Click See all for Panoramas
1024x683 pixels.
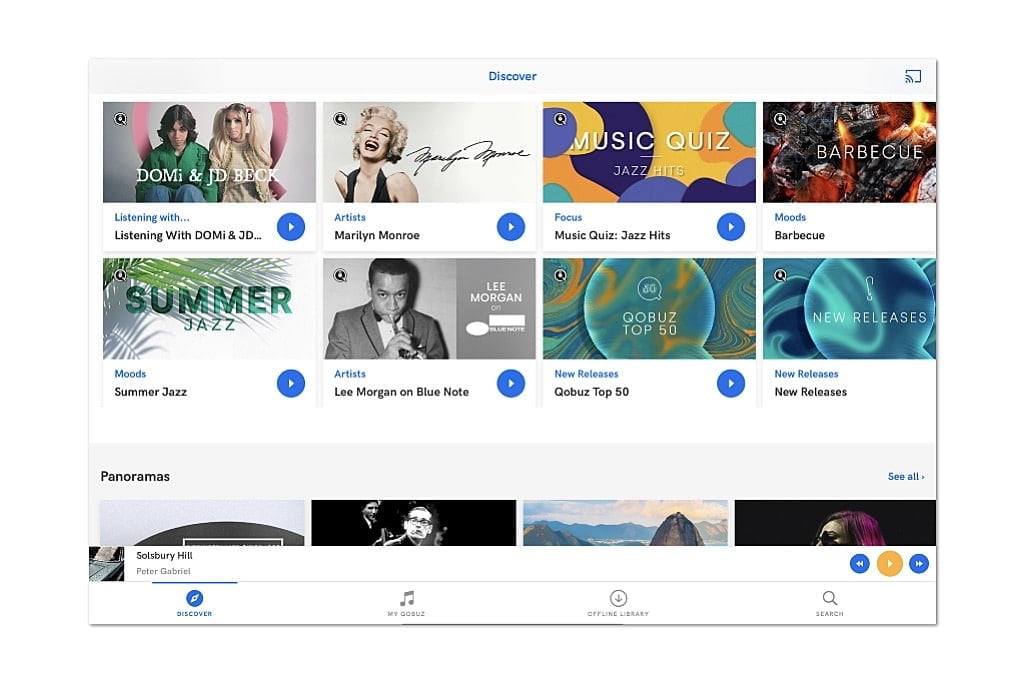906,477
